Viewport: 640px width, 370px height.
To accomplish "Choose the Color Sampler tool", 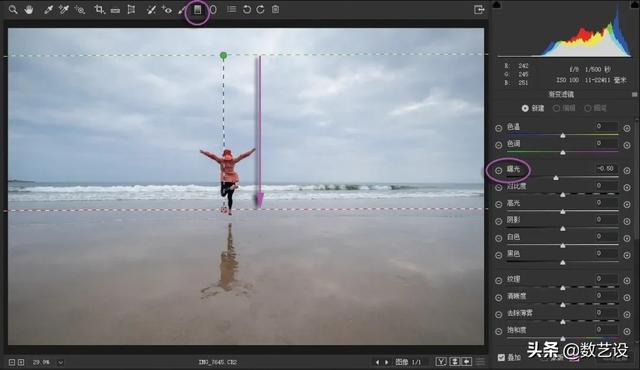I will 64,9.
